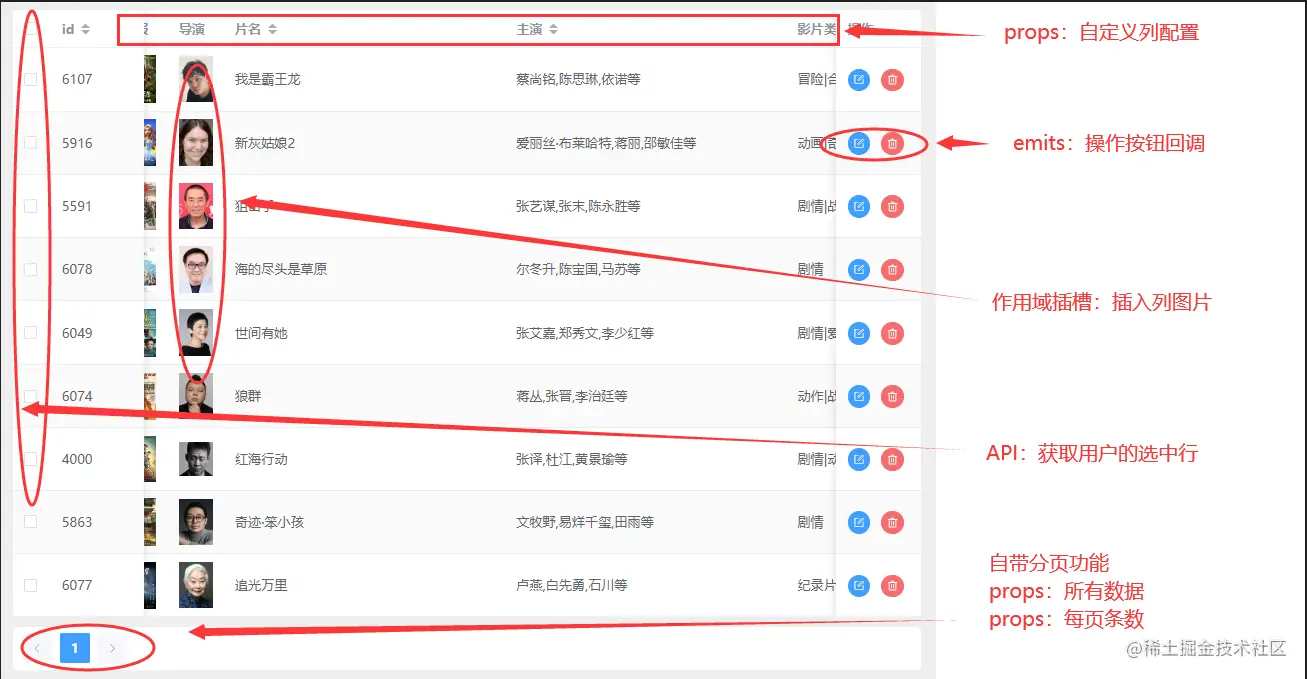Go to pagination page 1
Viewport: 1307px width, 679px height.
[x=75, y=648]
